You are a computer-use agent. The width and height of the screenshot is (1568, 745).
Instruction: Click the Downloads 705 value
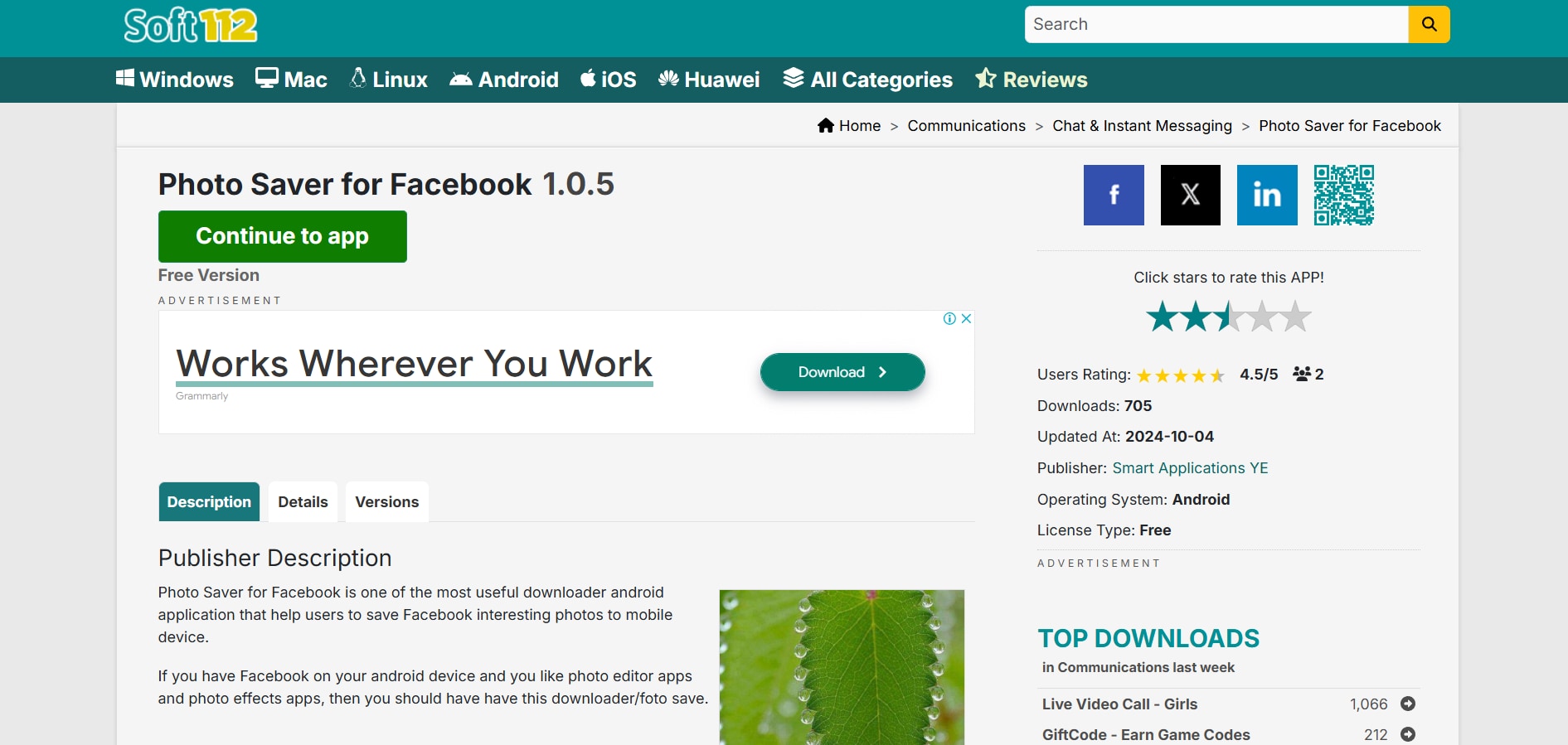1138,406
